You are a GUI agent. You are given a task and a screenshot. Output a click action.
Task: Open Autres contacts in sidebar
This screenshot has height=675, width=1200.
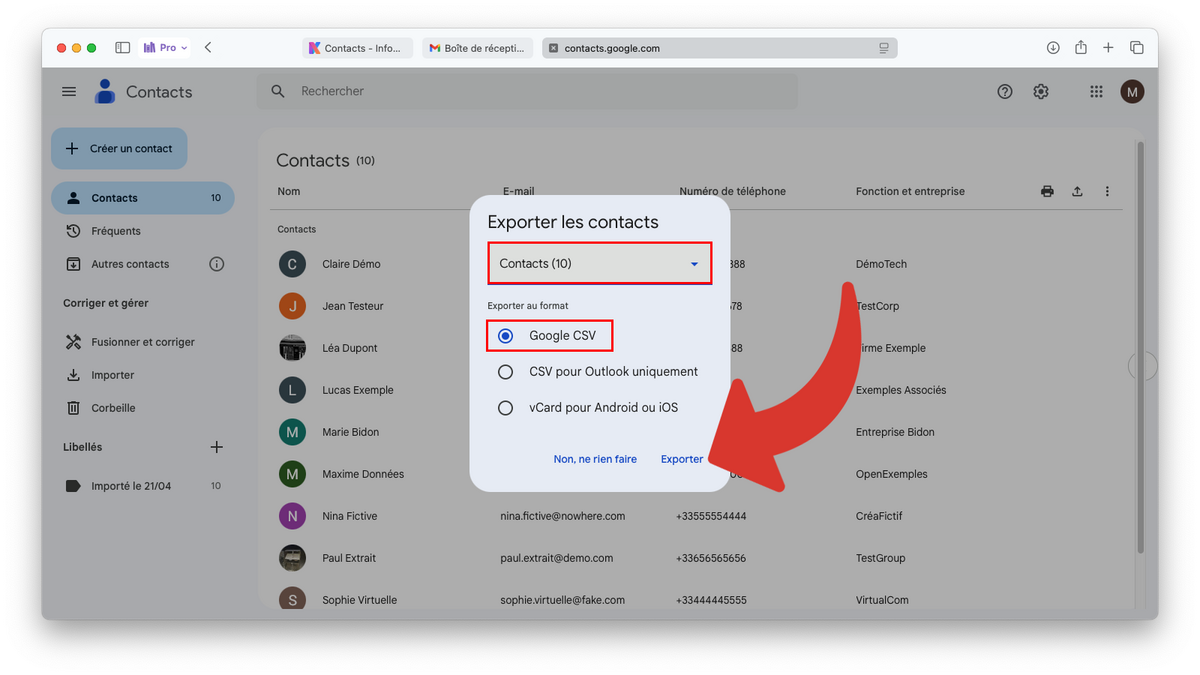tap(130, 264)
